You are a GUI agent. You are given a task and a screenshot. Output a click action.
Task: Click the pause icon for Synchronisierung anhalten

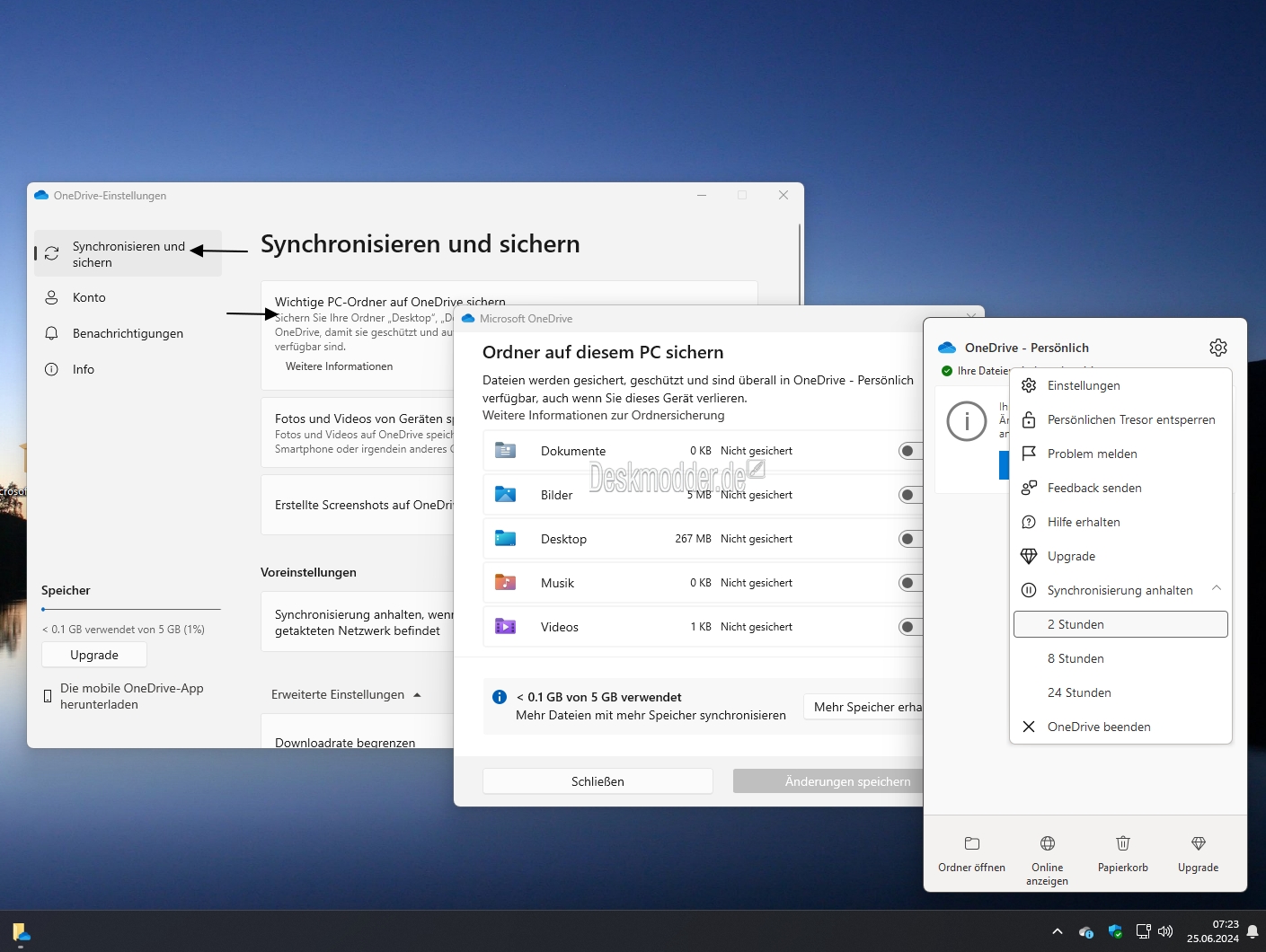(1029, 590)
